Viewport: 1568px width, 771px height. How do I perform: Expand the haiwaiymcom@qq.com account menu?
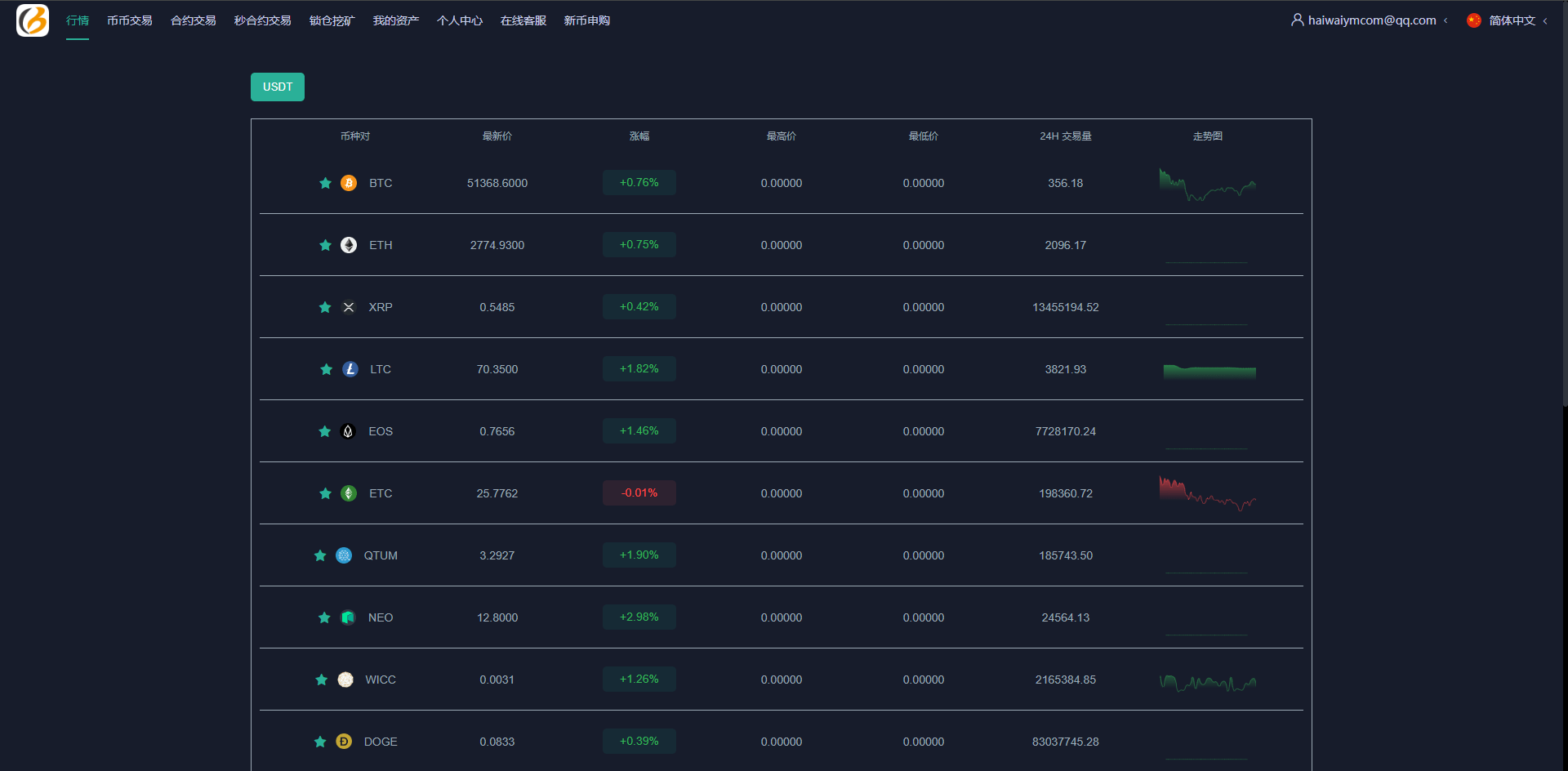pos(1372,20)
